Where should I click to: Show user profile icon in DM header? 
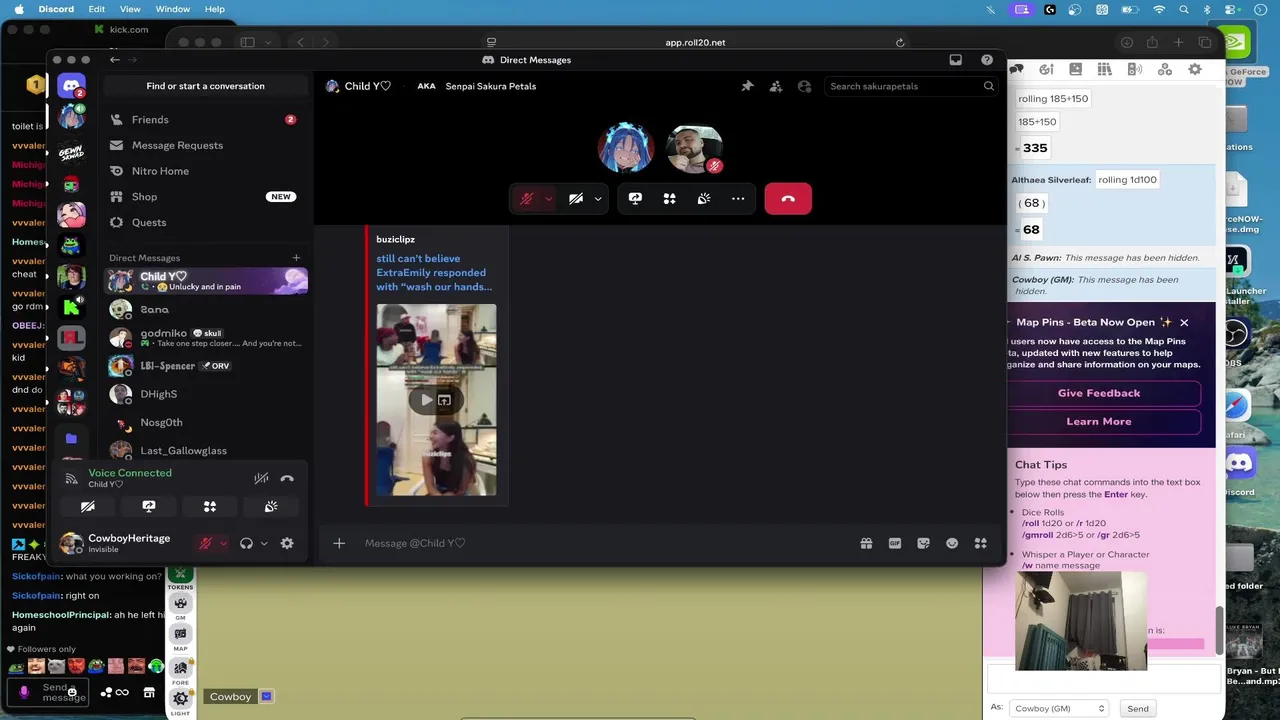tap(804, 86)
